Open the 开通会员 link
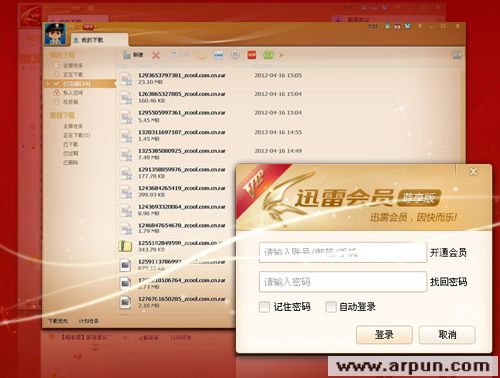 pyautogui.click(x=448, y=252)
